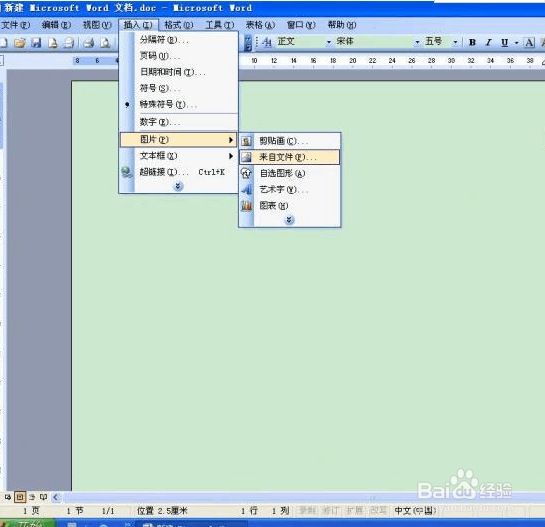Click the hyperlink globe icon
This screenshot has width=545, height=527.
point(127,172)
